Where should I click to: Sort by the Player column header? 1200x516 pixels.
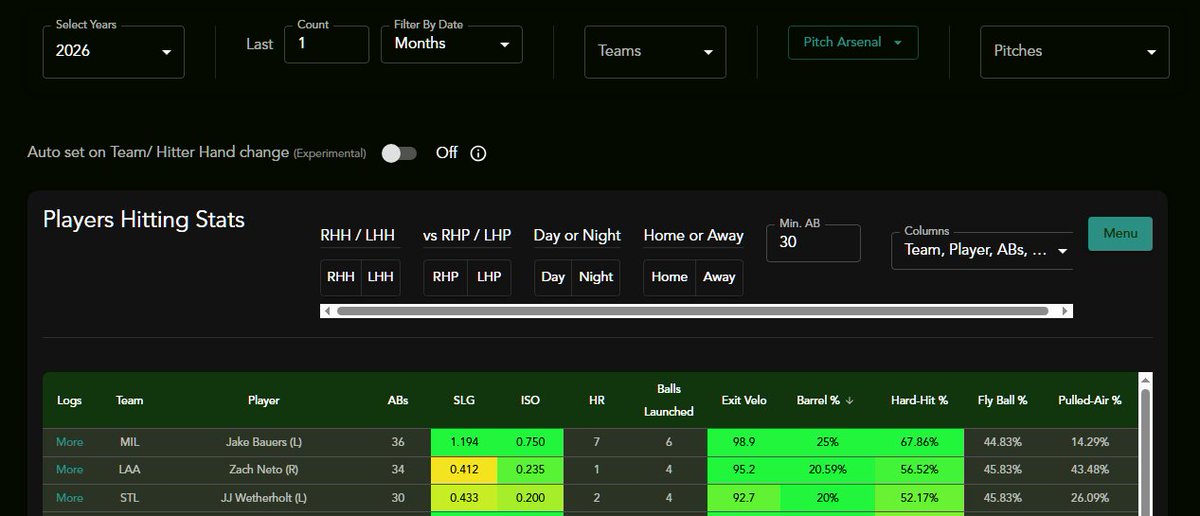coord(264,400)
